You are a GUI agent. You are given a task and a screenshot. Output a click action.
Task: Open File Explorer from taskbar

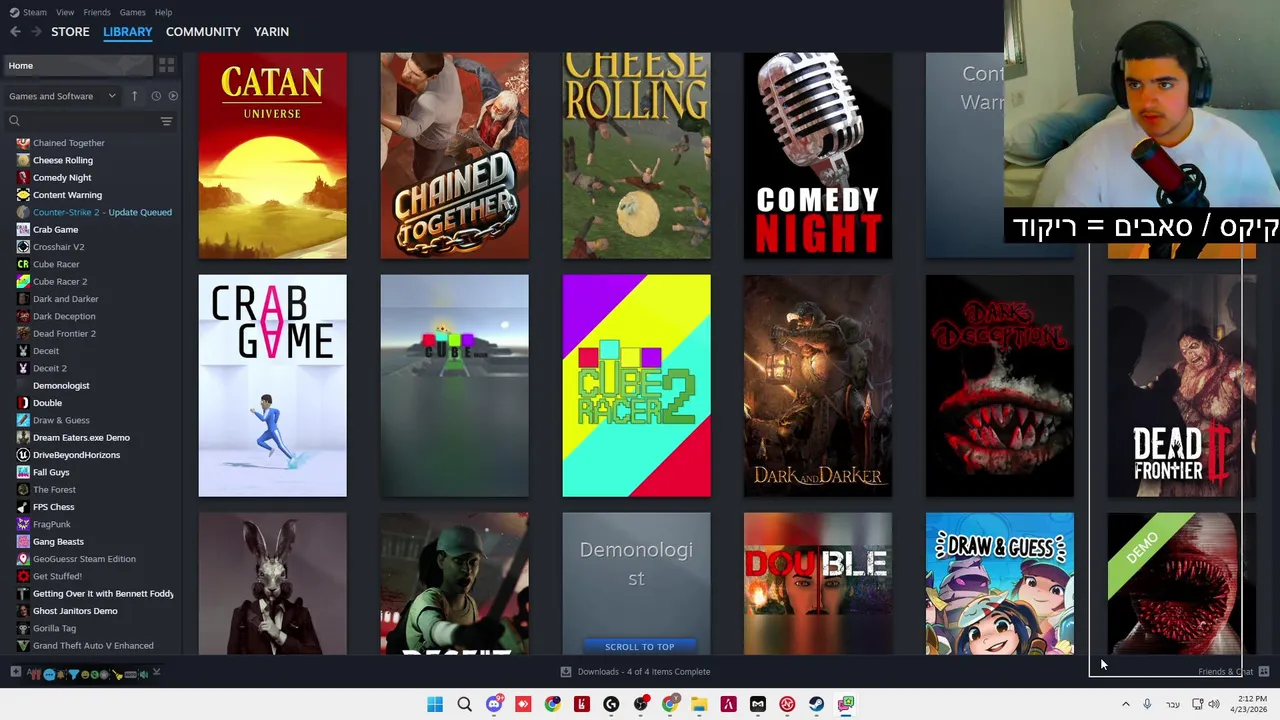[699, 704]
